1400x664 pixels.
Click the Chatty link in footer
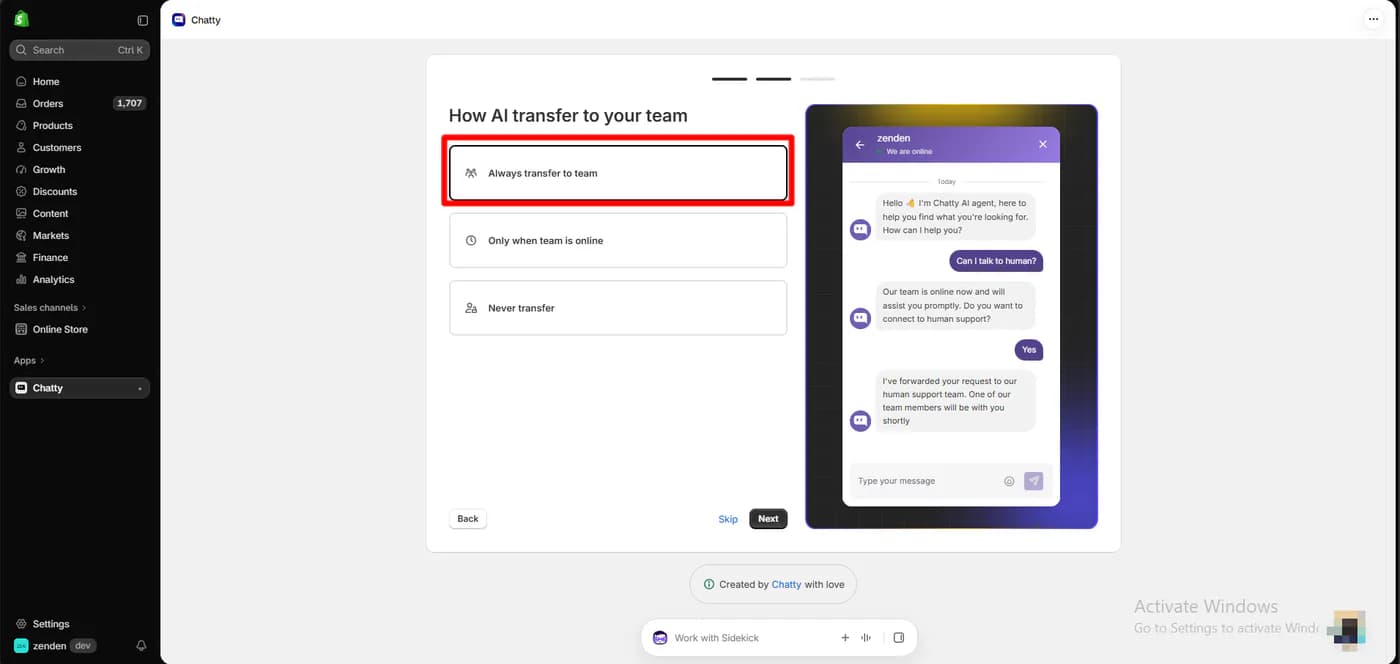click(x=786, y=585)
